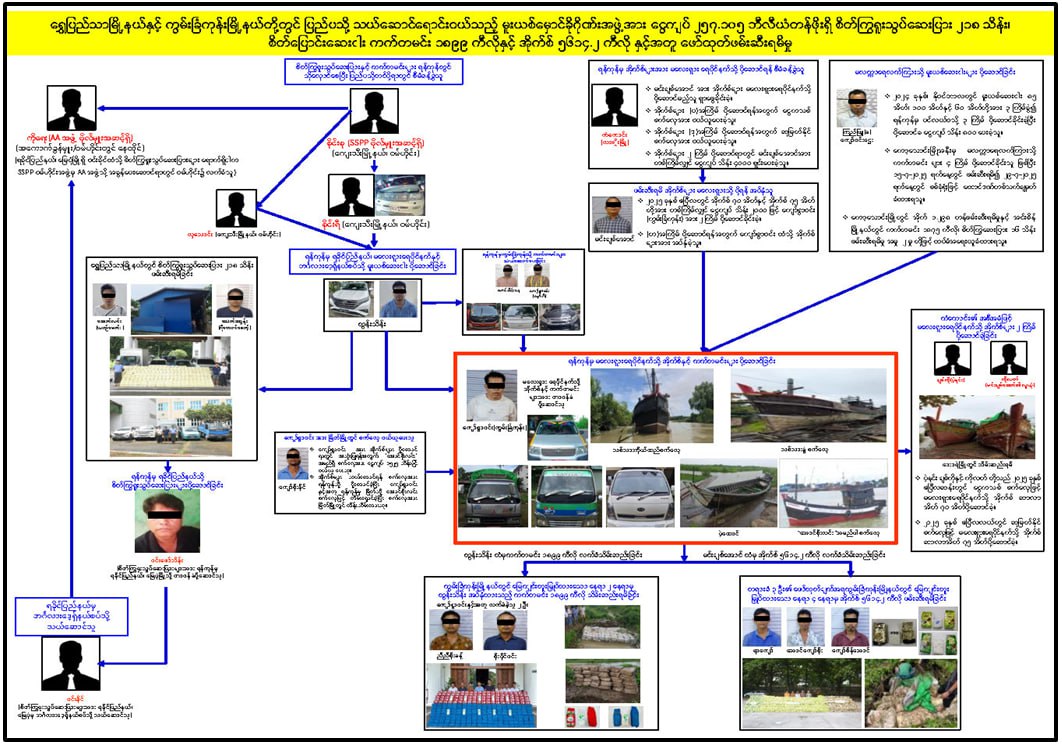Click the large portrait of man on green background

coord(167,522)
